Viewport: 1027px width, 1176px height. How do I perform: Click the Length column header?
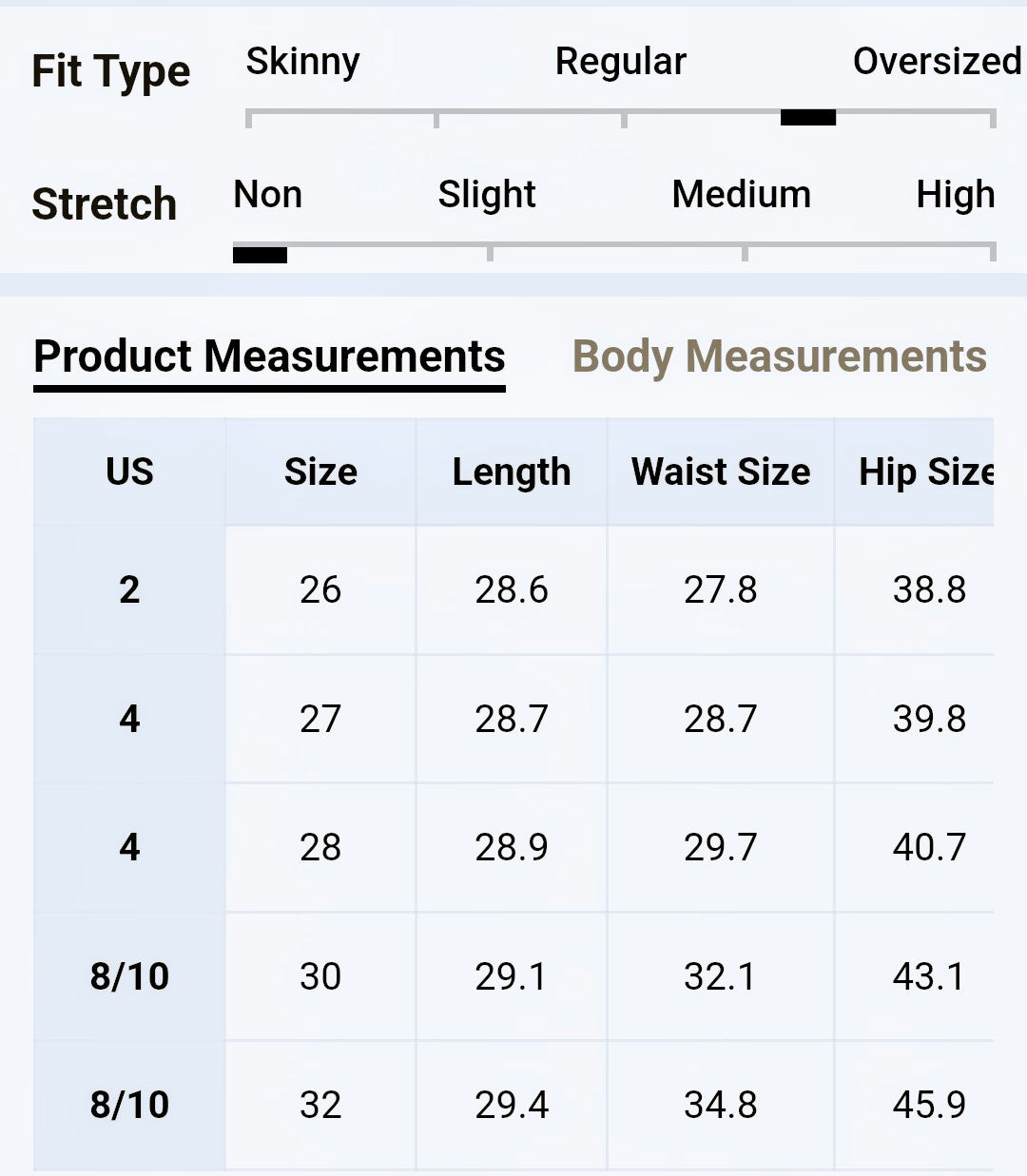click(511, 472)
